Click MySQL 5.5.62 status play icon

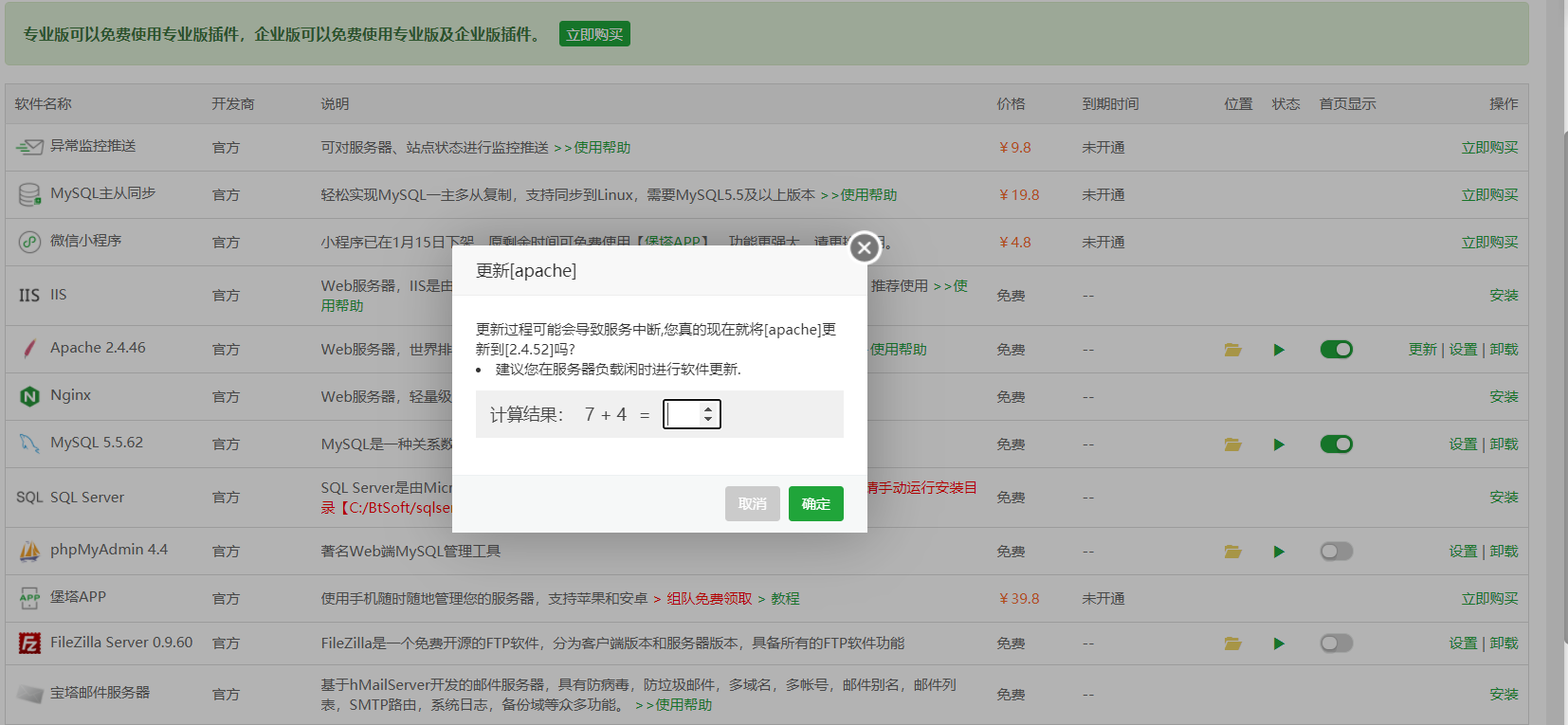(x=1279, y=444)
